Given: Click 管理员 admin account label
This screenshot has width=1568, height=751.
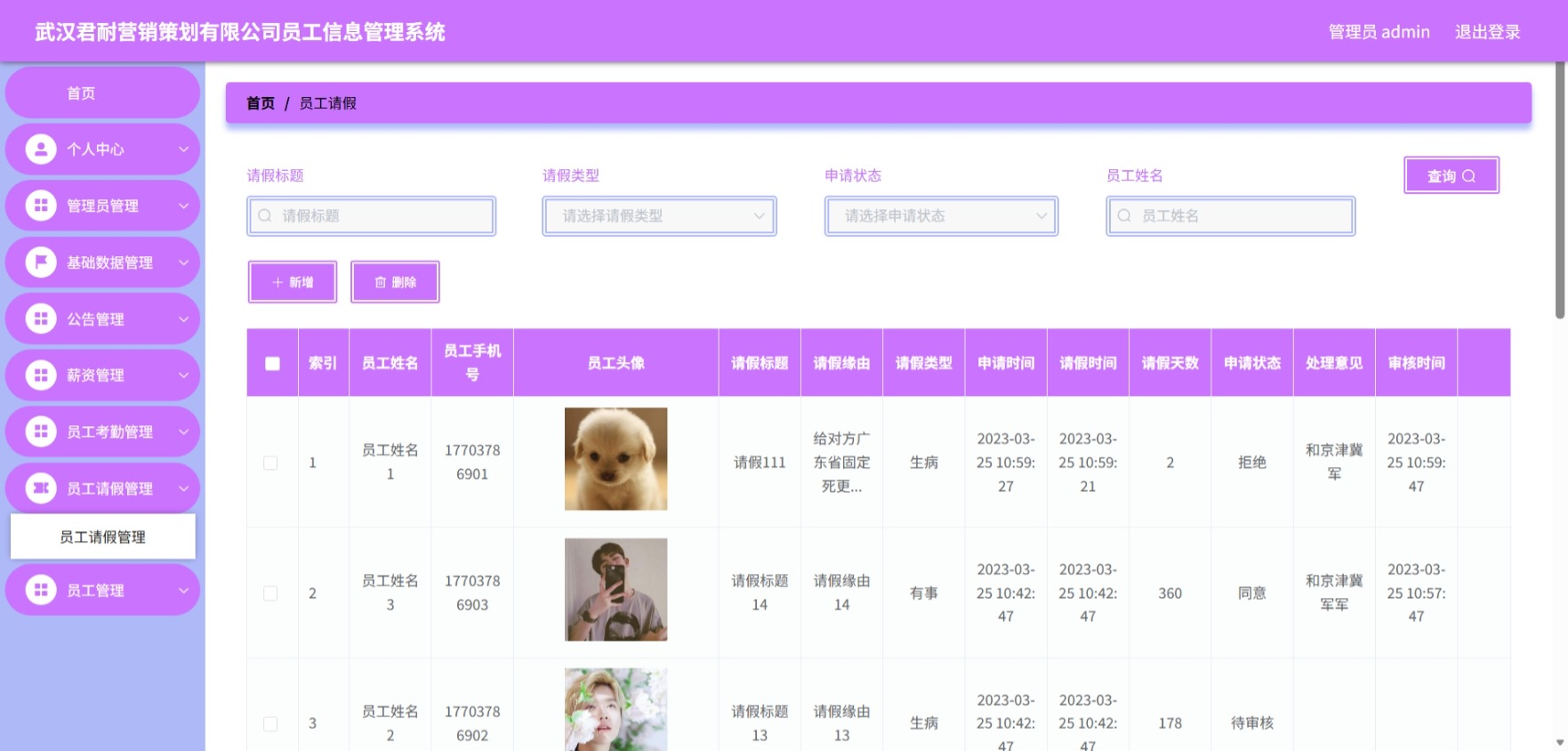Looking at the screenshot, I should coord(1379,32).
